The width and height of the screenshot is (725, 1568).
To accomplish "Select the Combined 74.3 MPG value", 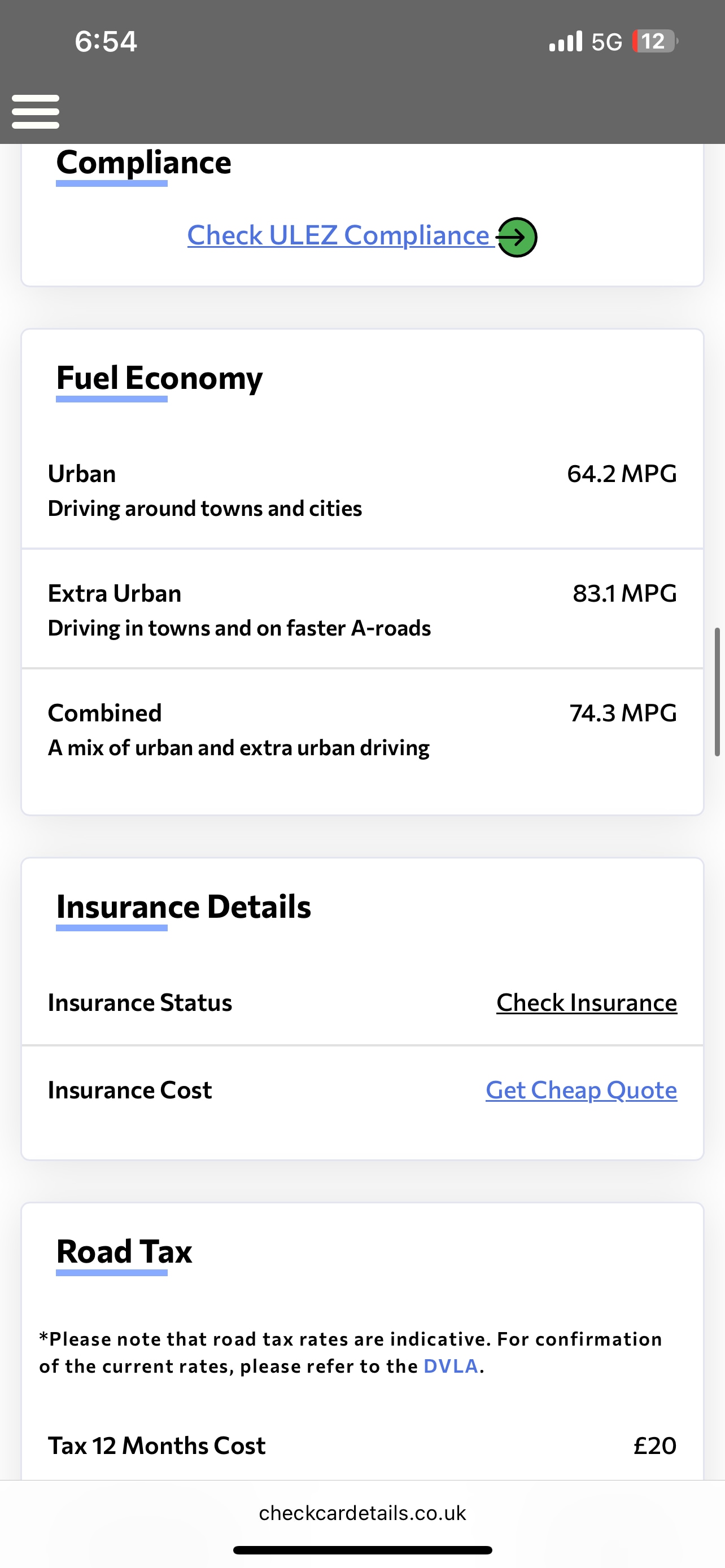I will [x=623, y=713].
